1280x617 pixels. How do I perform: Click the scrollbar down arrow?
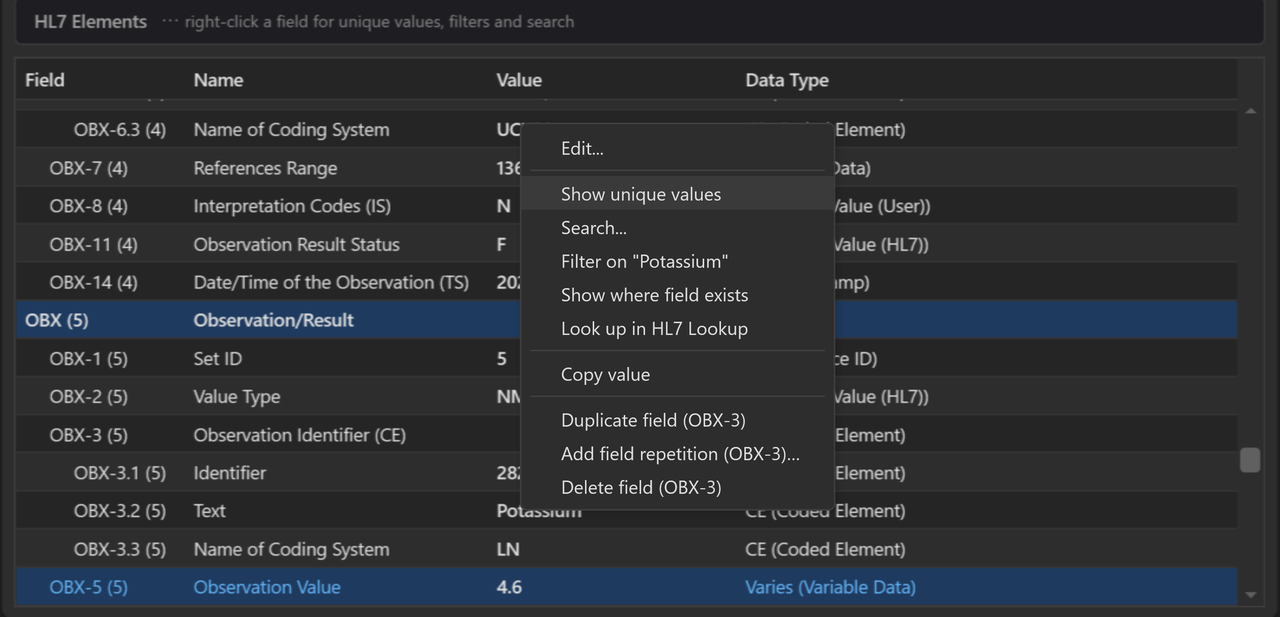click(1250, 595)
